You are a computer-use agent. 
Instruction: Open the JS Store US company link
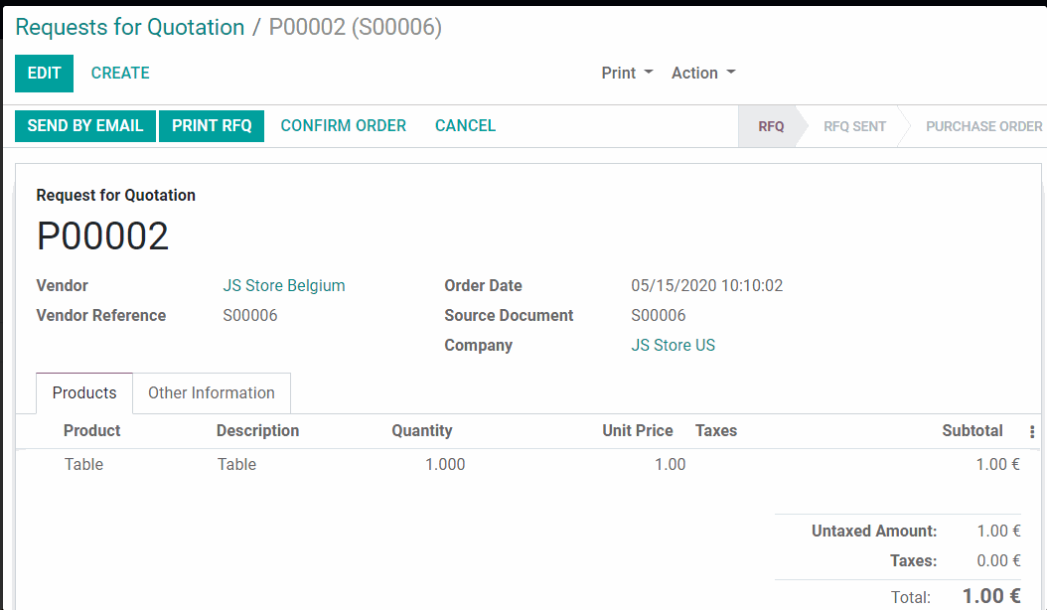(673, 346)
